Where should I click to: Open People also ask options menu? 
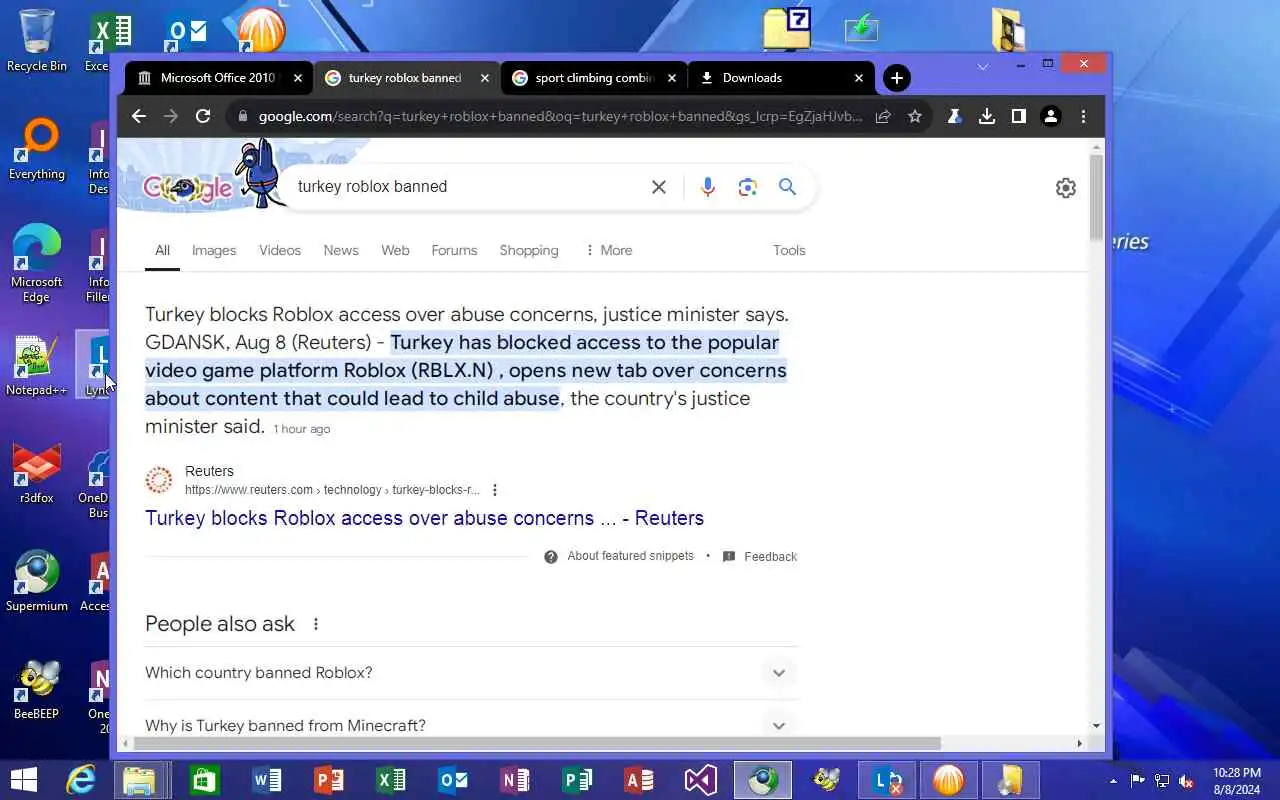[x=315, y=624]
